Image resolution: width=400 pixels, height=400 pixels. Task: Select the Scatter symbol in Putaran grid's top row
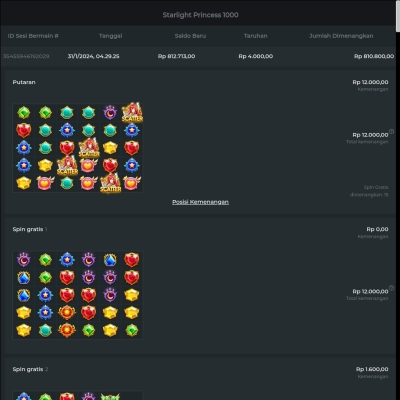132,112
